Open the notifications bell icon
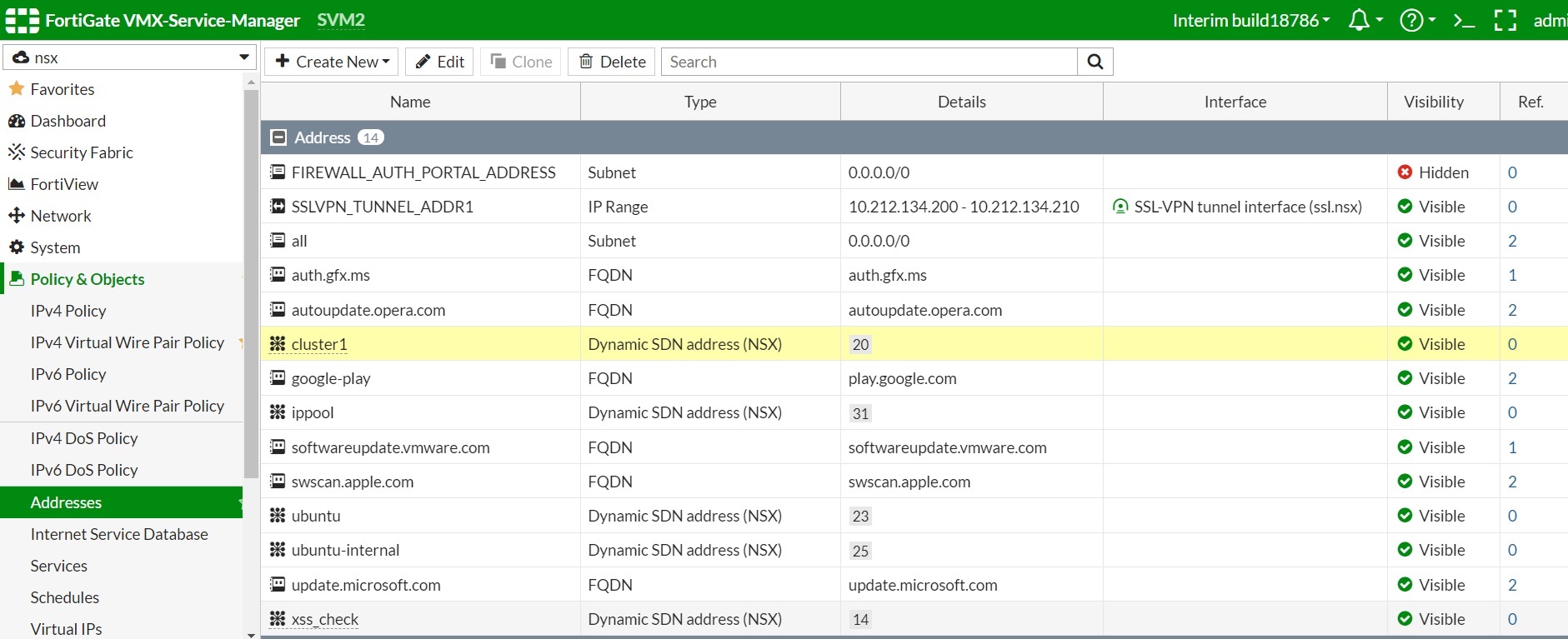1568x639 pixels. tap(1359, 20)
